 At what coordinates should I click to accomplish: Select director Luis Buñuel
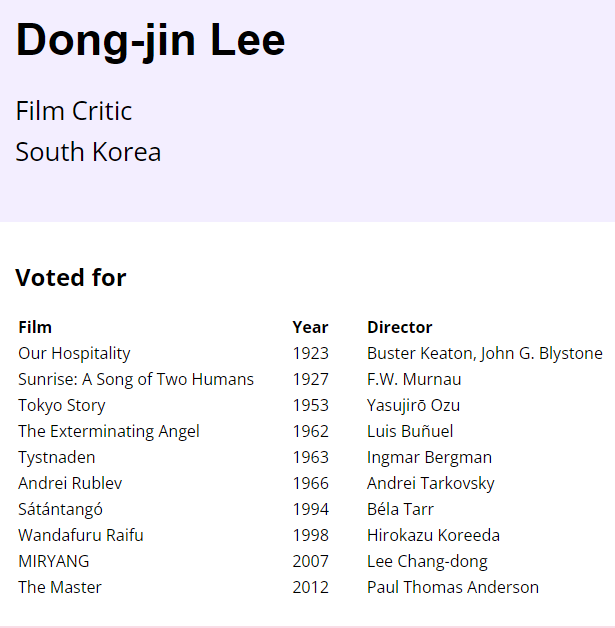click(410, 431)
